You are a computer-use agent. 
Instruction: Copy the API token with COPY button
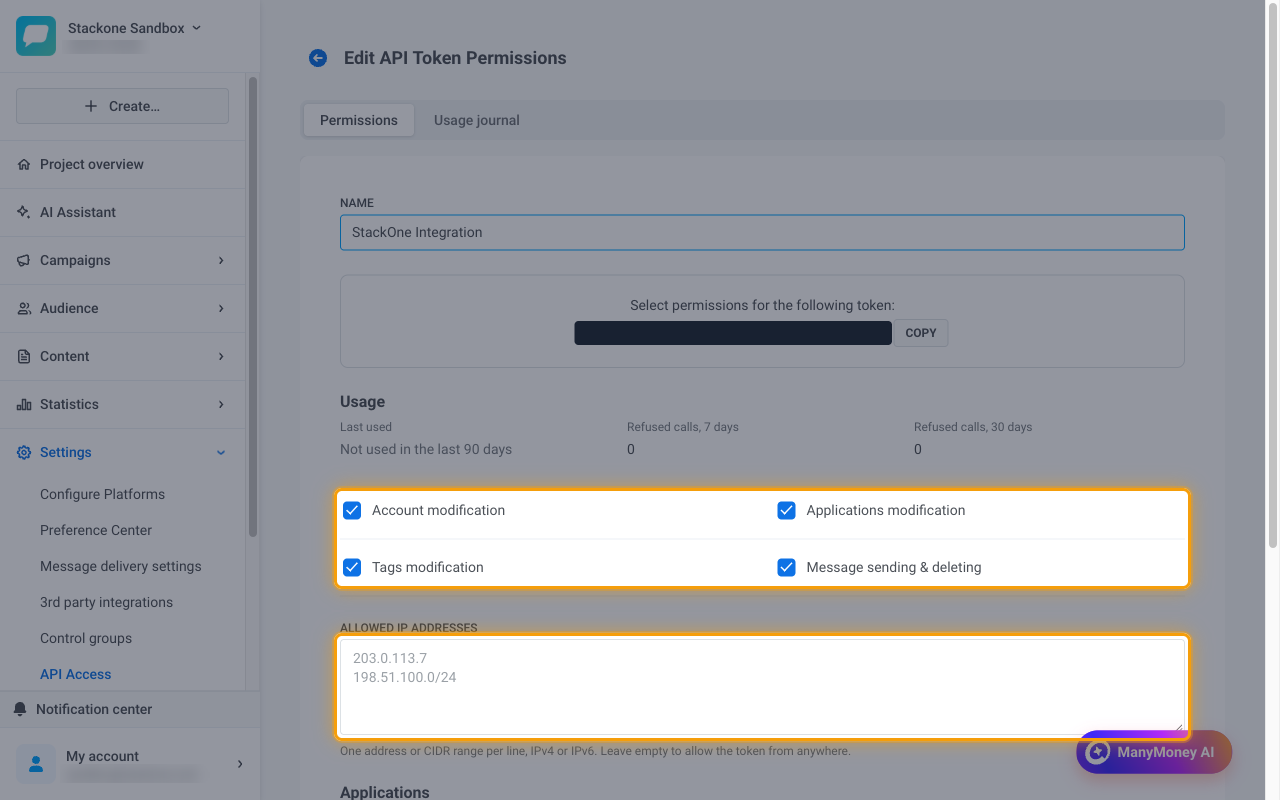pos(921,333)
